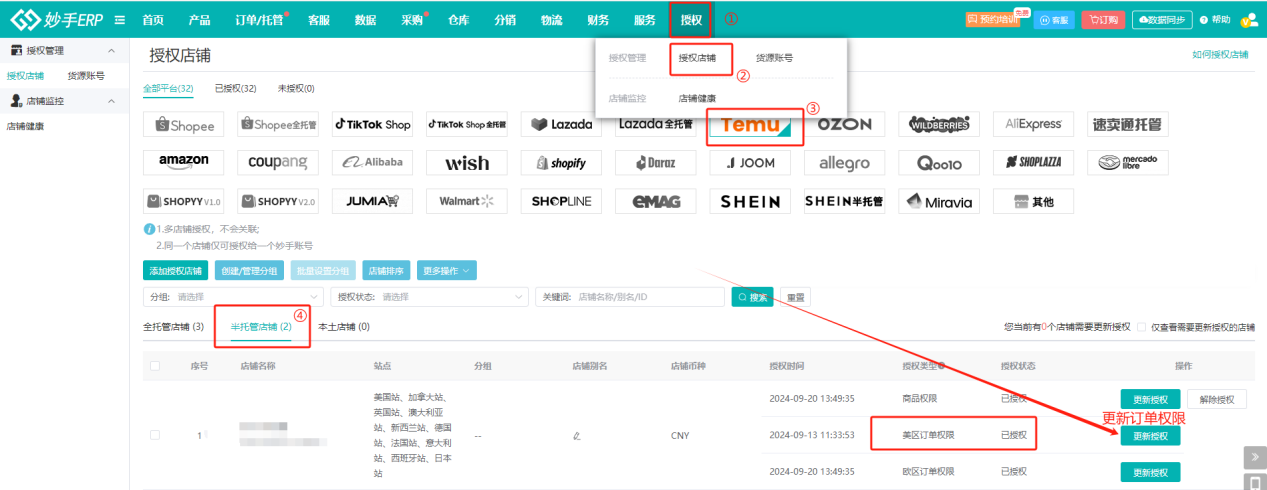Click the edit store alias pencil icon
1267x490 pixels.
click(576, 436)
